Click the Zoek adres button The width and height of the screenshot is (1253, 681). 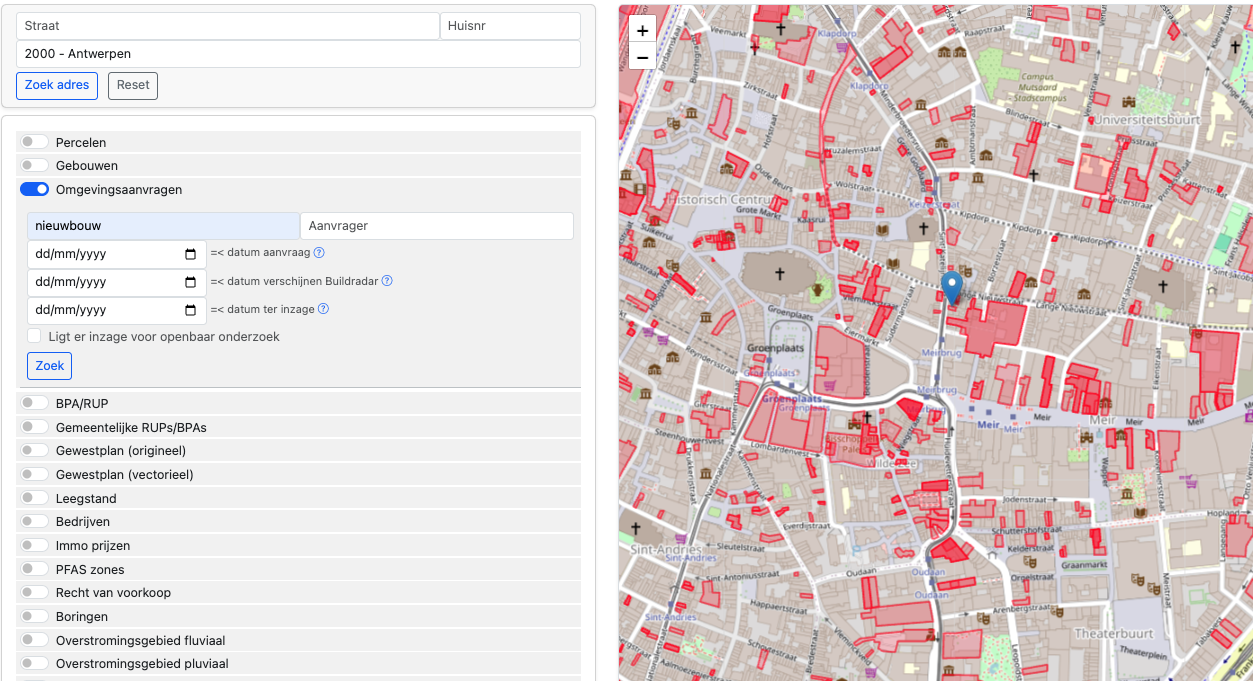coord(57,85)
